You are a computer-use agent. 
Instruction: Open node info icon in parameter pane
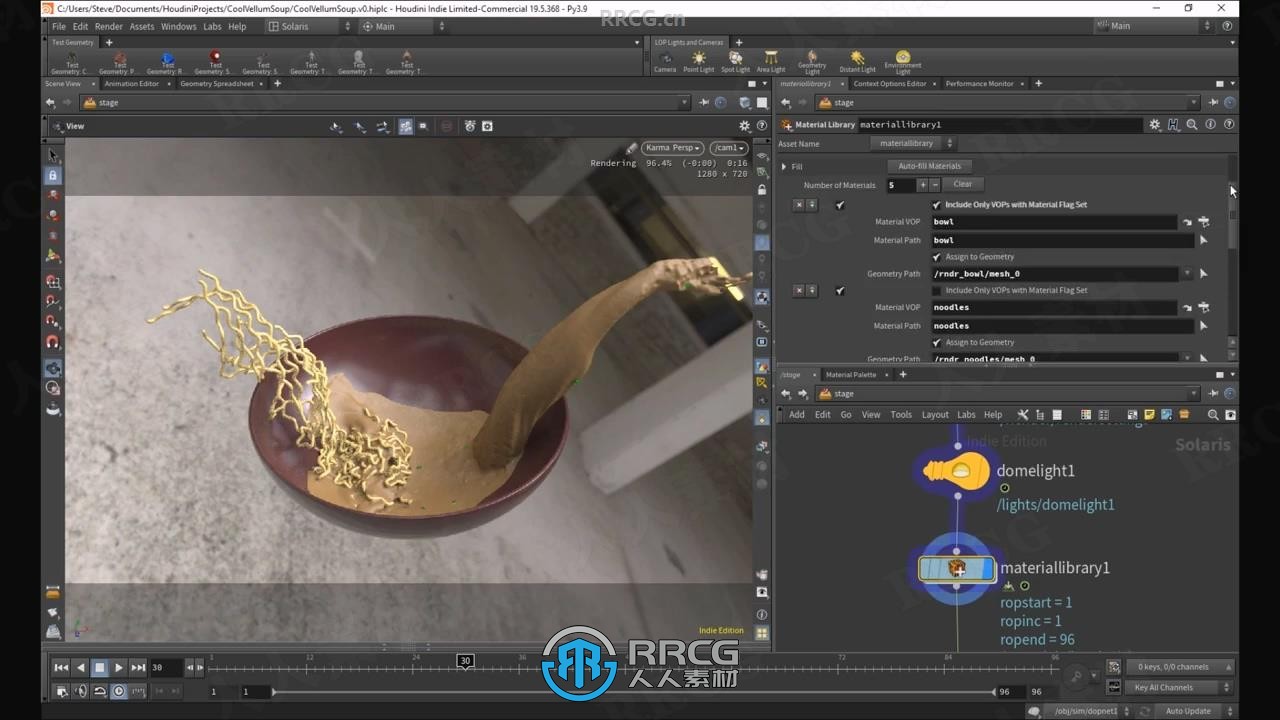1211,125
